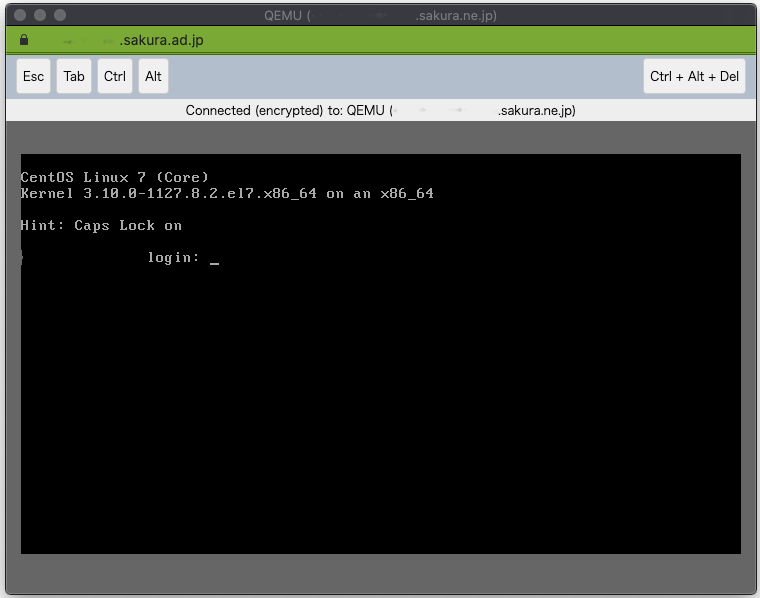Toggle the Ctrl modifier key
This screenshot has width=760, height=598.
[115, 76]
